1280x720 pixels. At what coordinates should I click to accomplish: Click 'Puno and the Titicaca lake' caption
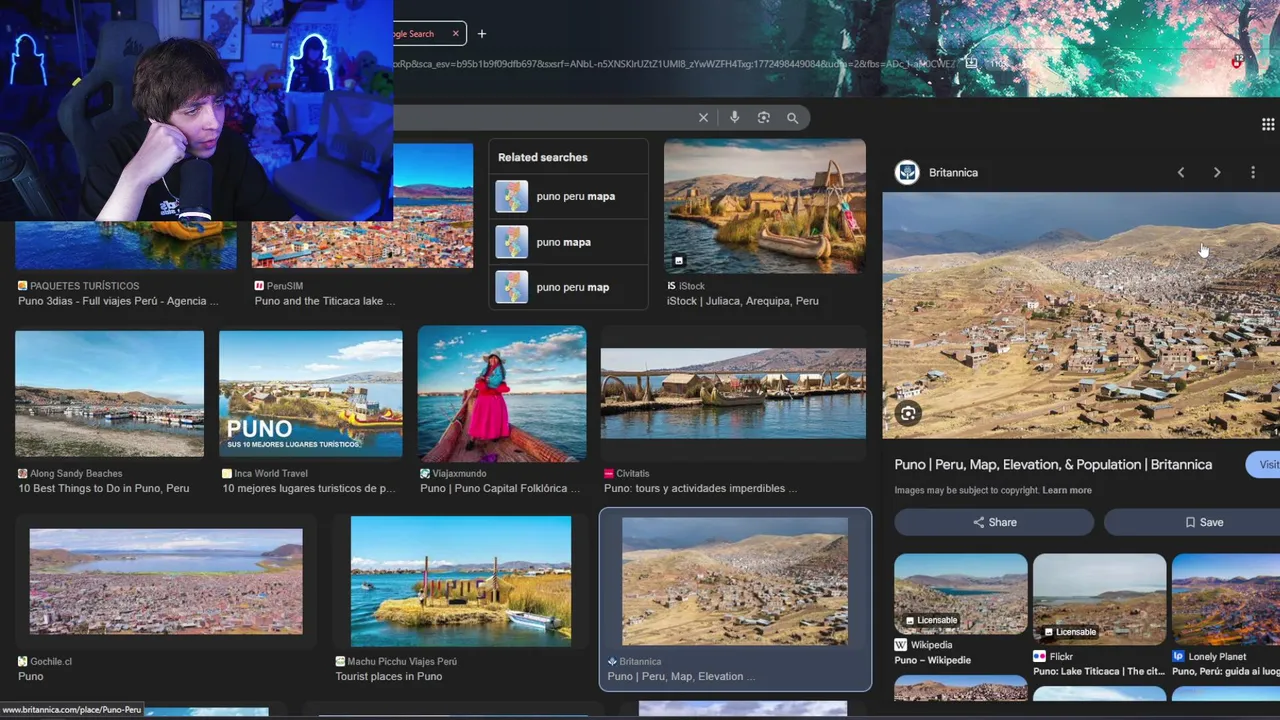(325, 301)
